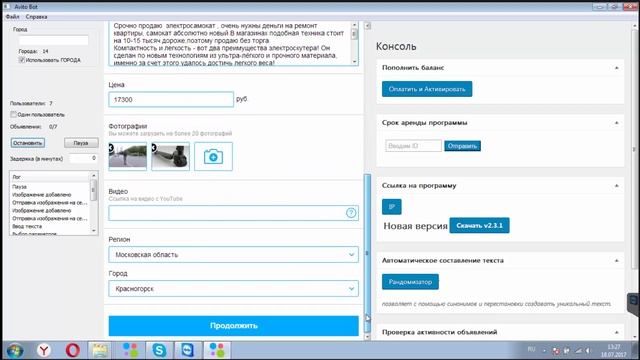Click the blue 'Продолжить' button
640x360 pixels.
(233, 326)
